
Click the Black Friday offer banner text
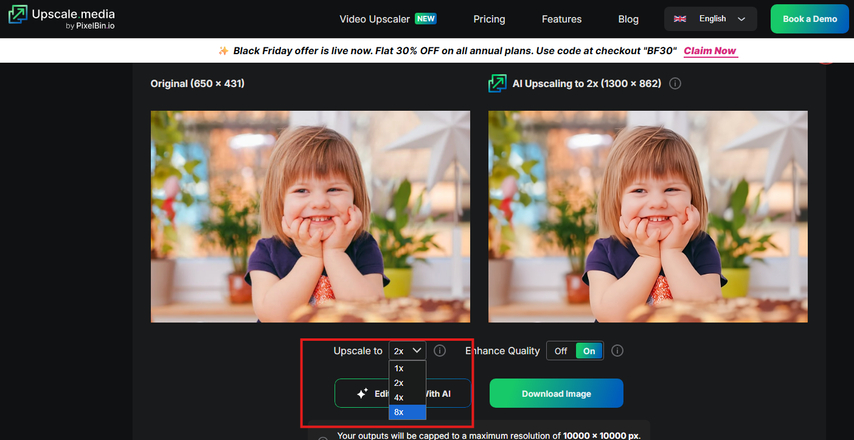click(x=455, y=51)
